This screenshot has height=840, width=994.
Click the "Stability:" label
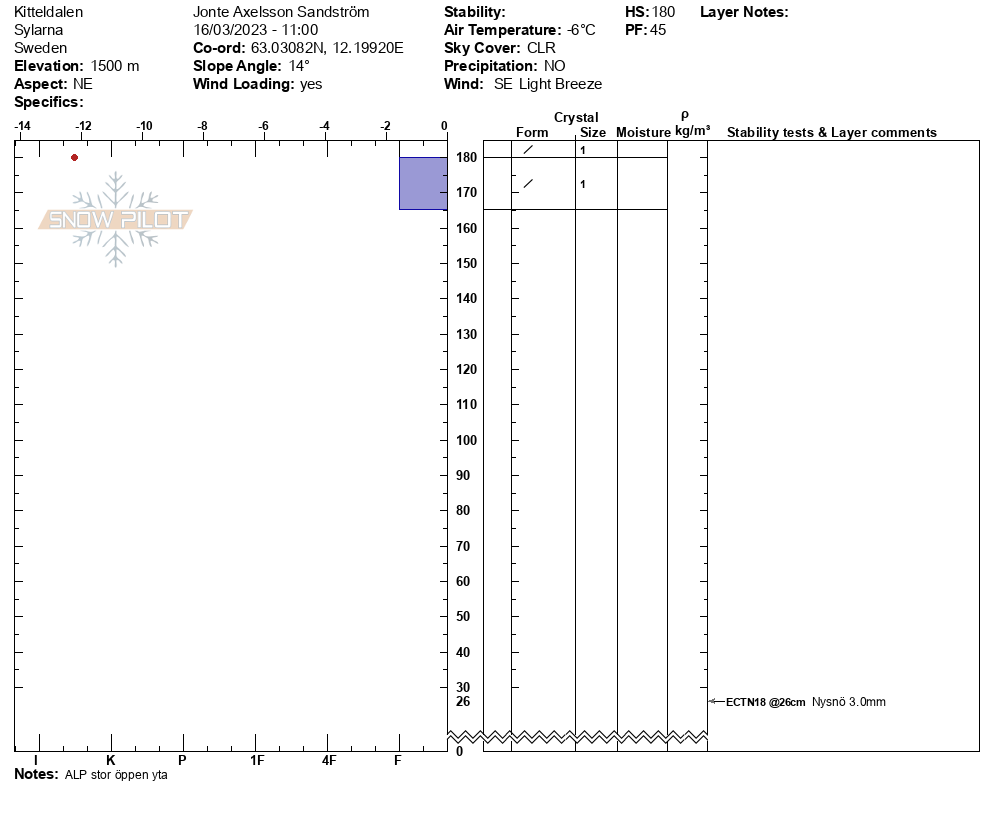475,12
